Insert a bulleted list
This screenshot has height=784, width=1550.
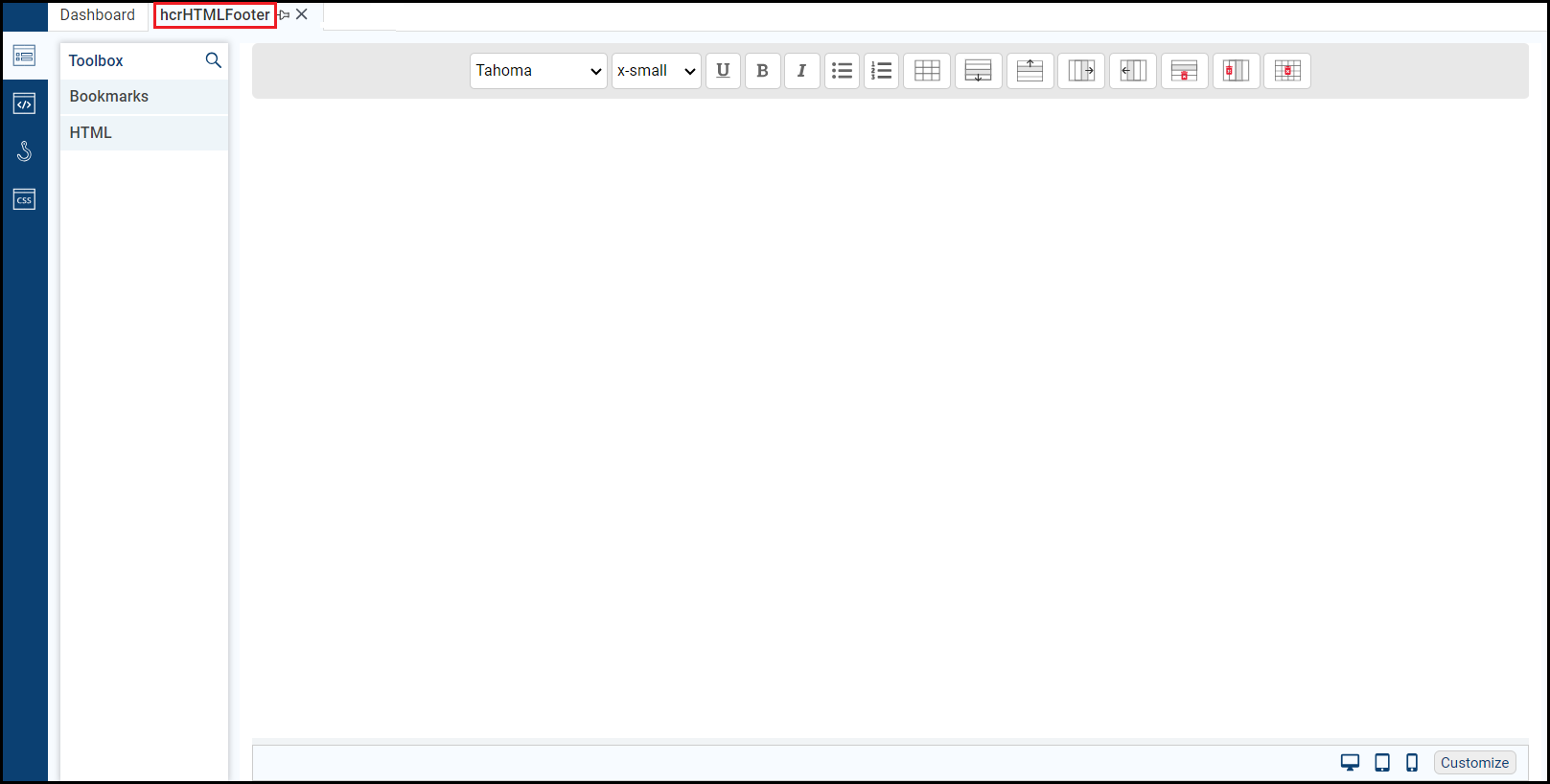point(842,71)
